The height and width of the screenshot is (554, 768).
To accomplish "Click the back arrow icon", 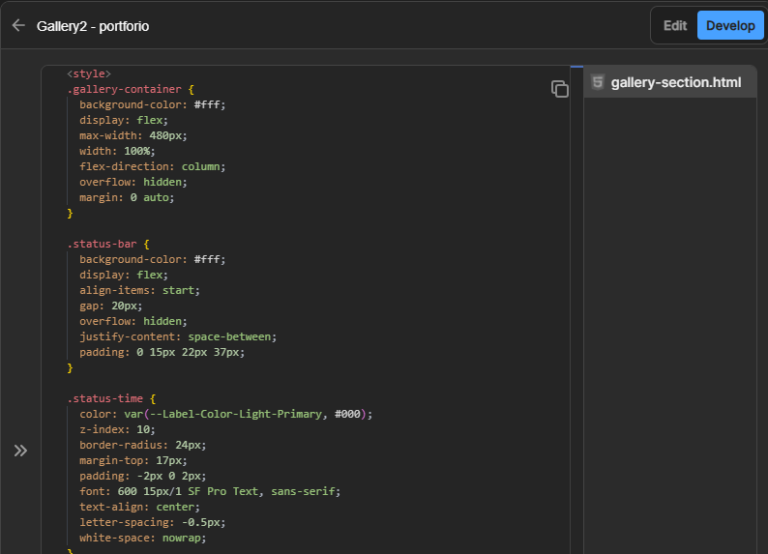I will (x=18, y=25).
